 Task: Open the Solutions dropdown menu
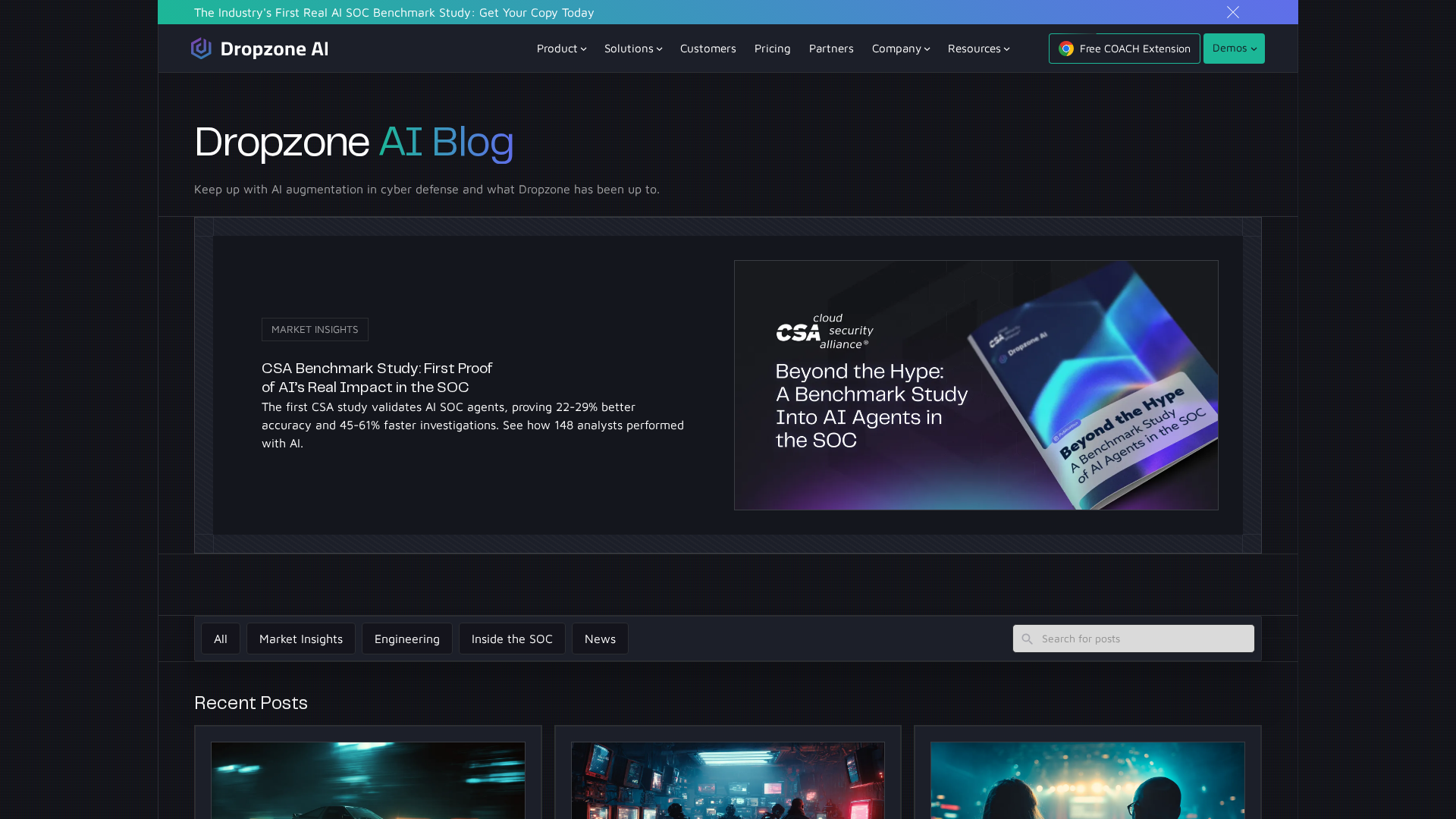pos(633,49)
